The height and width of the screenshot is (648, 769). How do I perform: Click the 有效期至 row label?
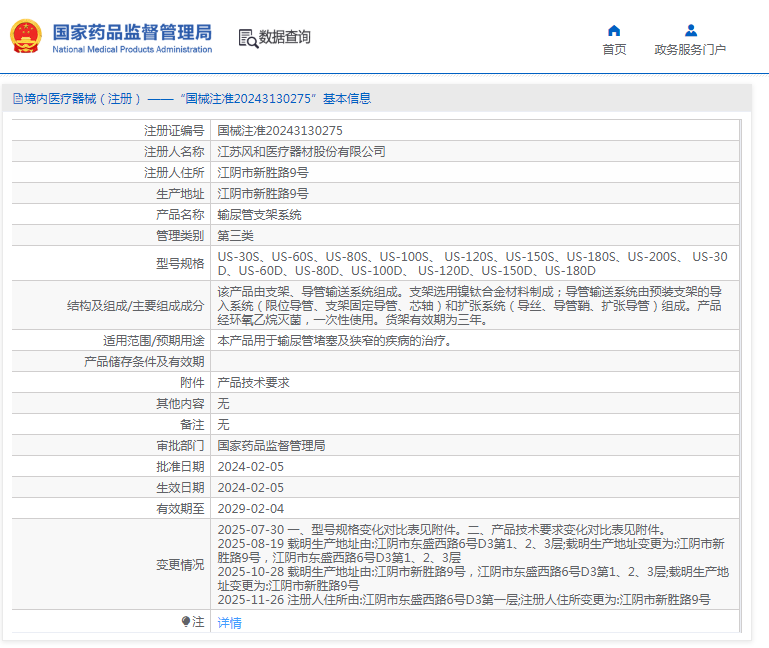[180, 509]
